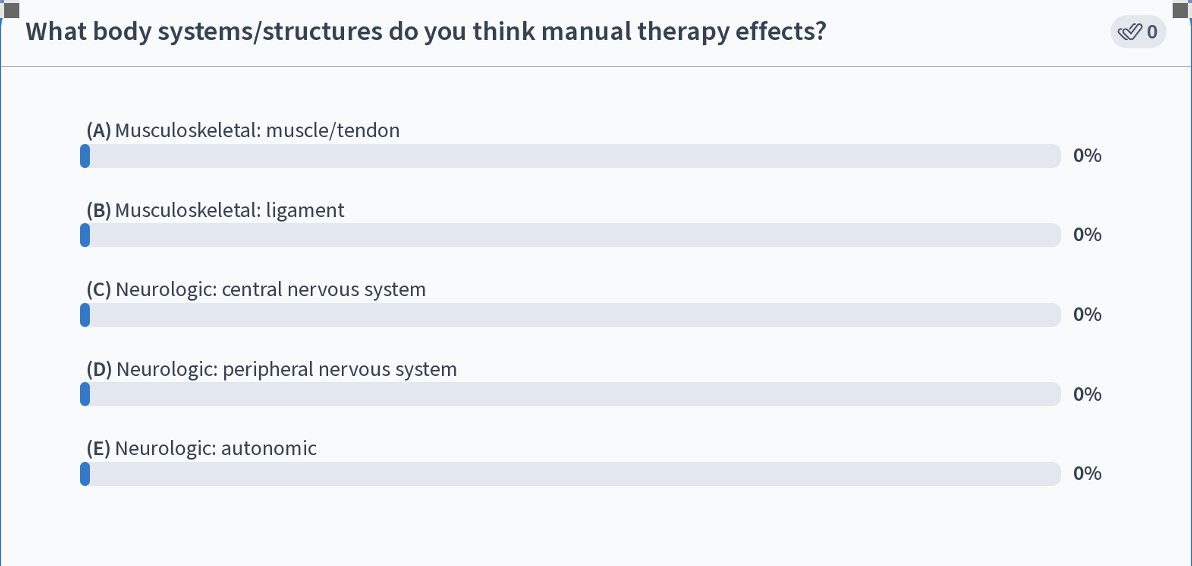Click the 0% value for ligament option
1192x566 pixels.
point(1087,235)
